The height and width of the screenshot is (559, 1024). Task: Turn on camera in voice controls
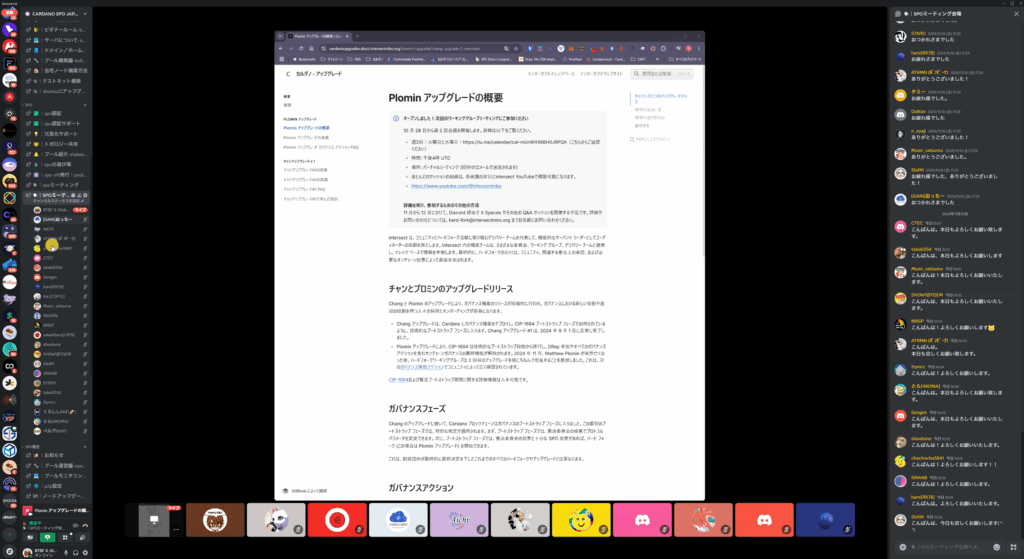tap(30, 537)
